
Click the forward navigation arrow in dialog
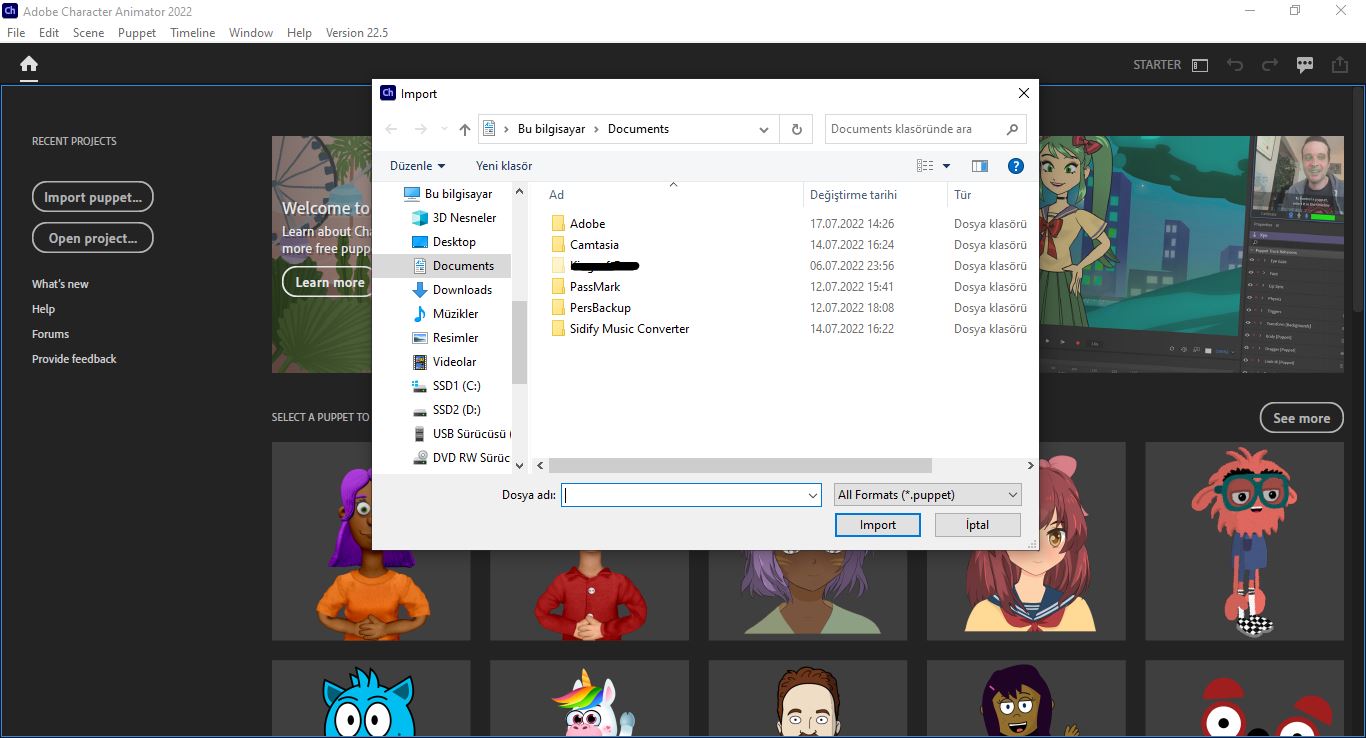[x=421, y=129]
